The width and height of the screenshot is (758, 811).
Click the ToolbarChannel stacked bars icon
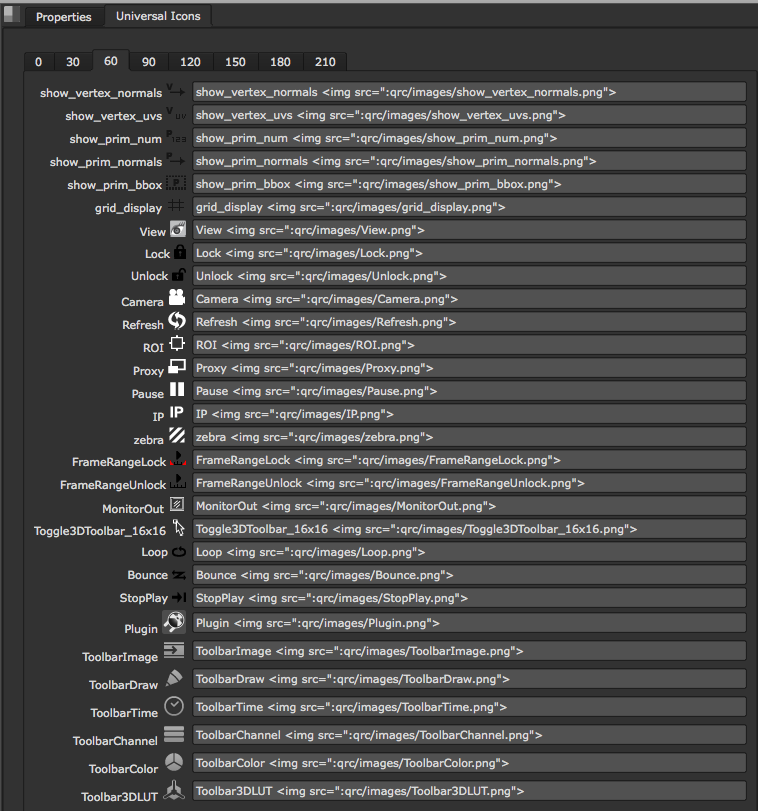[x=174, y=733]
